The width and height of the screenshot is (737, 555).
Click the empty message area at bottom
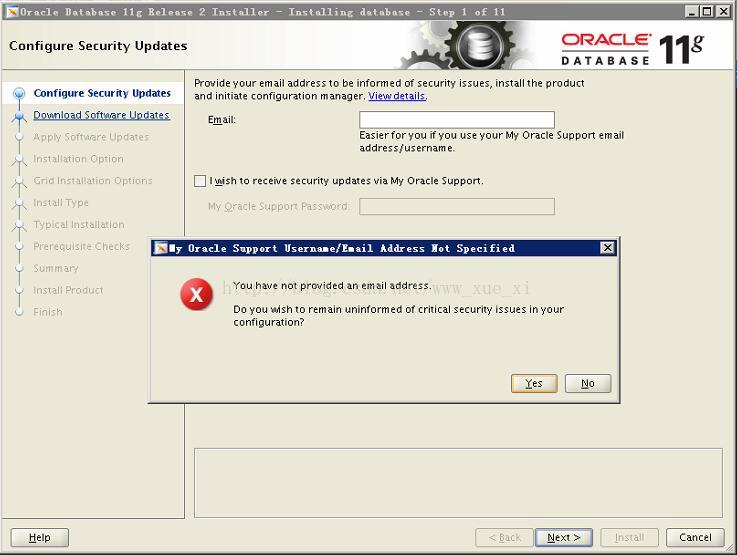point(458,483)
